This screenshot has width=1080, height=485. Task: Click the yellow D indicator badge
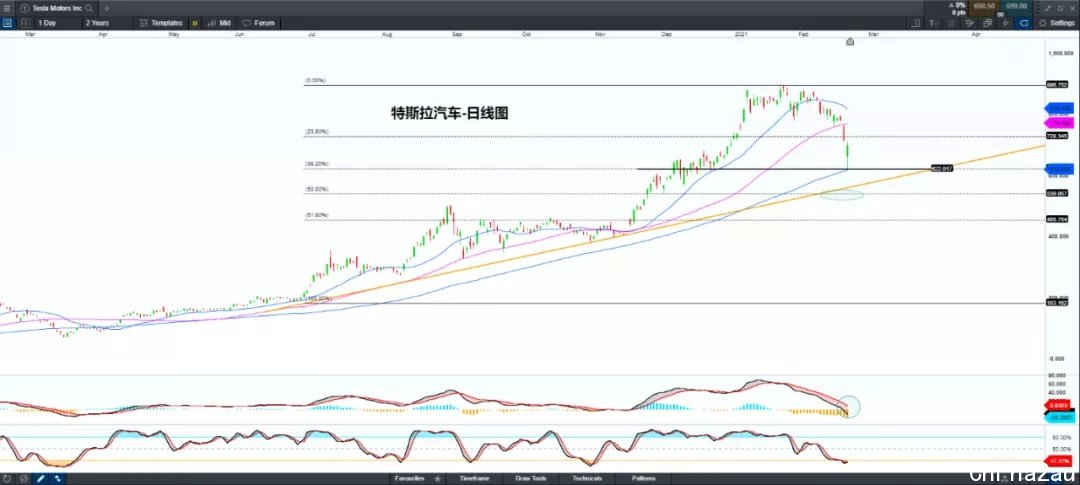point(195,23)
